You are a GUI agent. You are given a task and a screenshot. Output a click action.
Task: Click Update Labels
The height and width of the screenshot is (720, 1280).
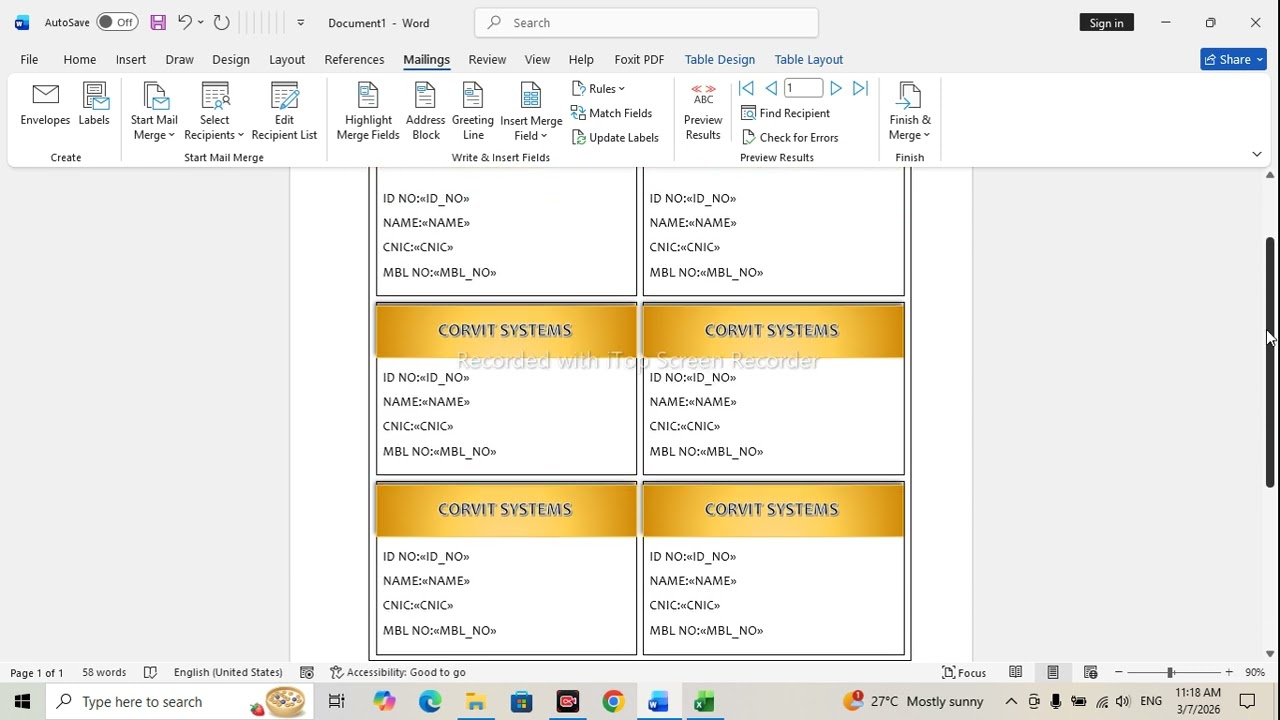coord(615,137)
